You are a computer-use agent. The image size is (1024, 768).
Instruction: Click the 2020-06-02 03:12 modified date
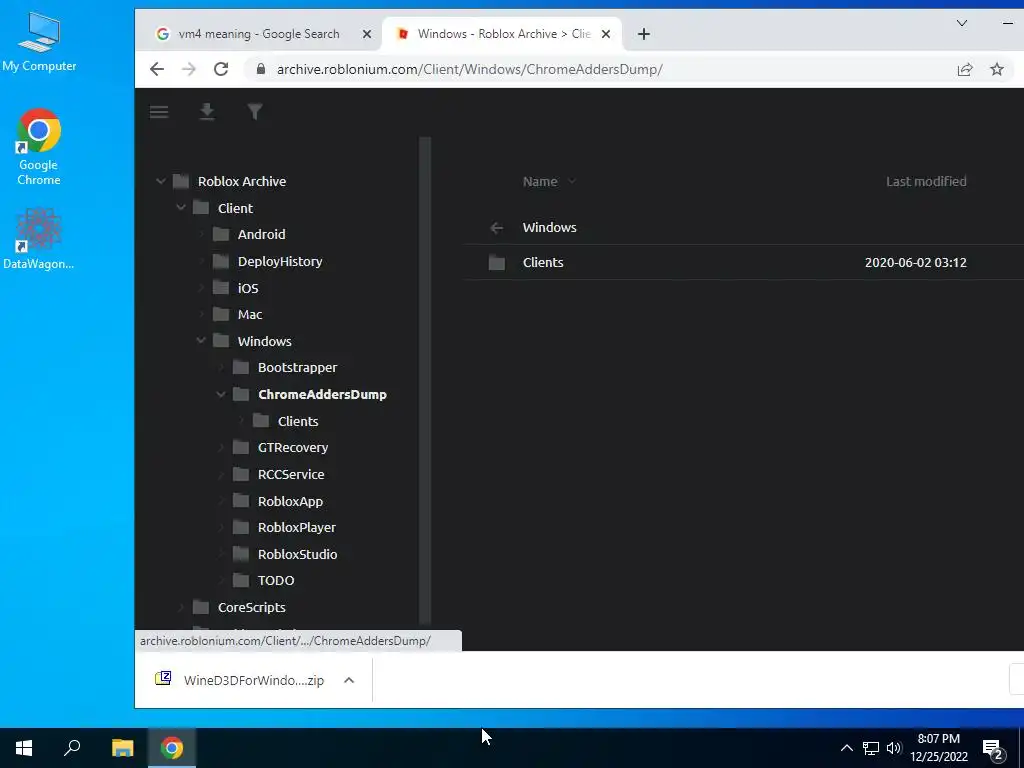click(x=916, y=263)
